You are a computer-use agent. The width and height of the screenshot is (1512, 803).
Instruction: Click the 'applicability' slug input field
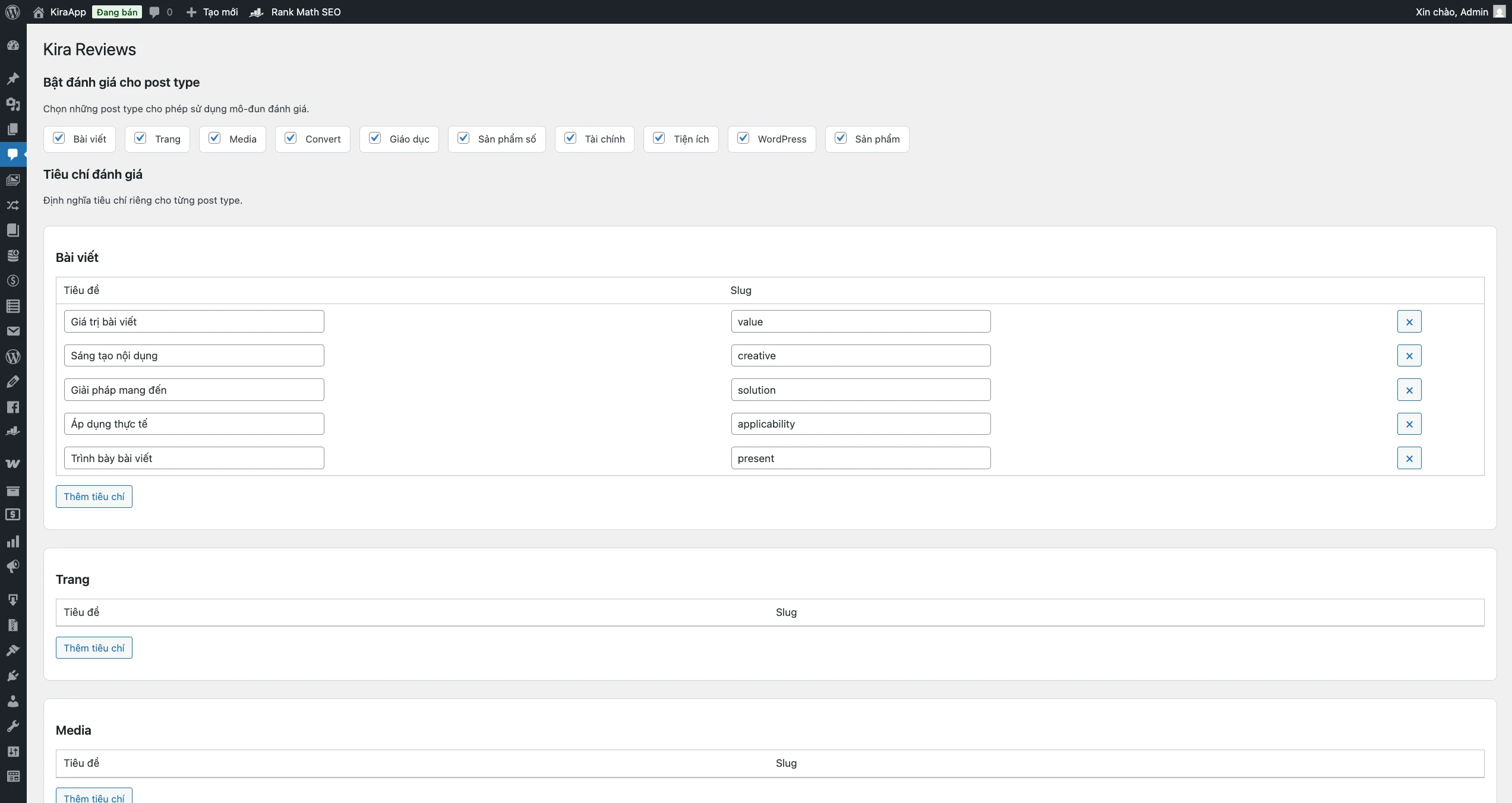[860, 424]
